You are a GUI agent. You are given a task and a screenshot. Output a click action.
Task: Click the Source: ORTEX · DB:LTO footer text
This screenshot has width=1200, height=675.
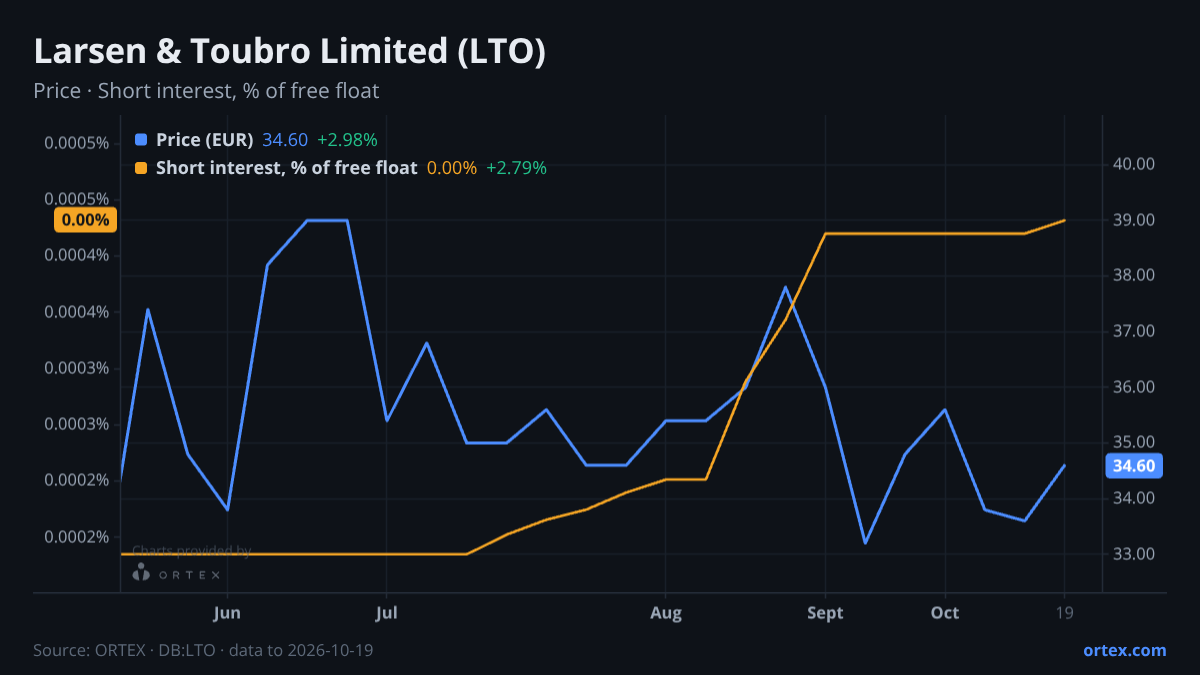pyautogui.click(x=204, y=650)
